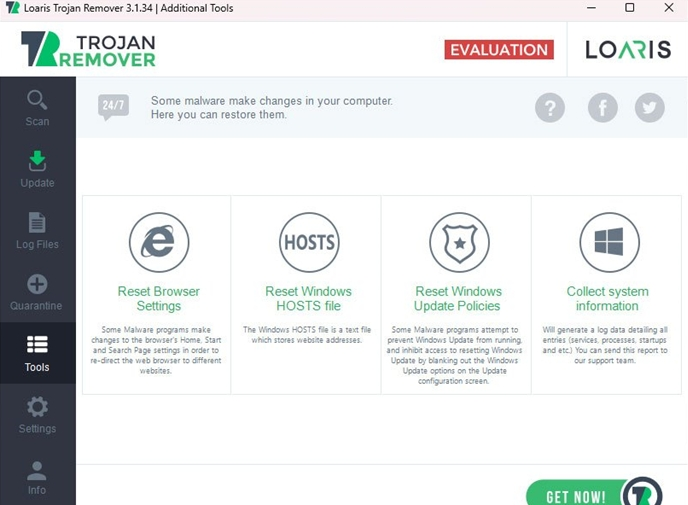Screen dimensions: 688x505
Task: Click the 'Some malware make changes' banner text
Action: point(272,107)
